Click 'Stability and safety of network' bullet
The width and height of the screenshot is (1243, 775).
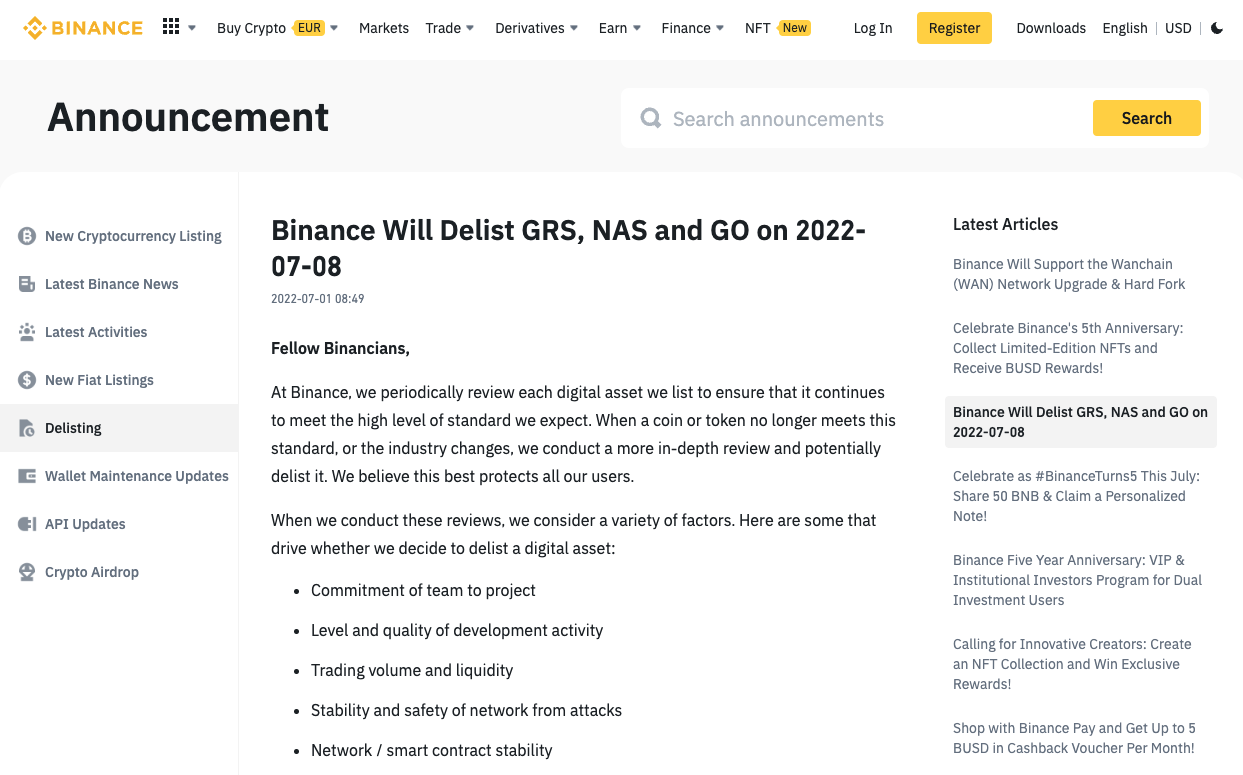(466, 710)
